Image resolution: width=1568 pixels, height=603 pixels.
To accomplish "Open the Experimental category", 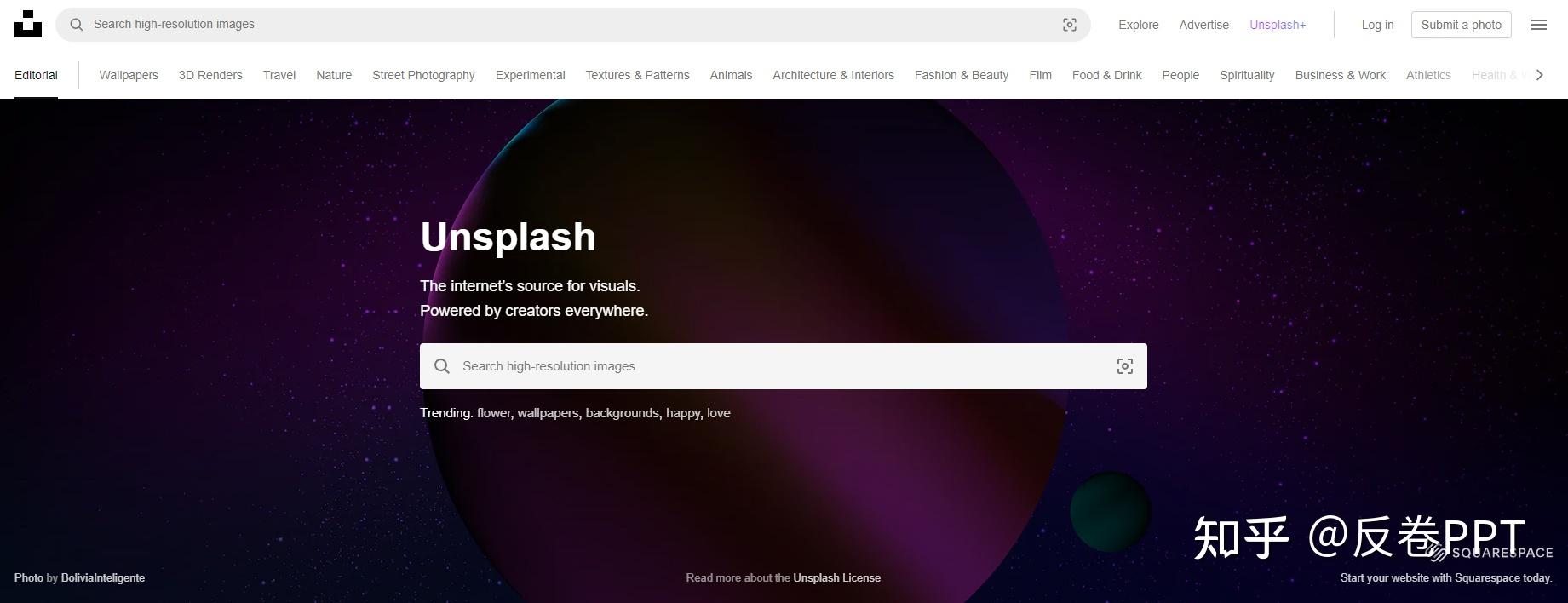I will [x=531, y=75].
